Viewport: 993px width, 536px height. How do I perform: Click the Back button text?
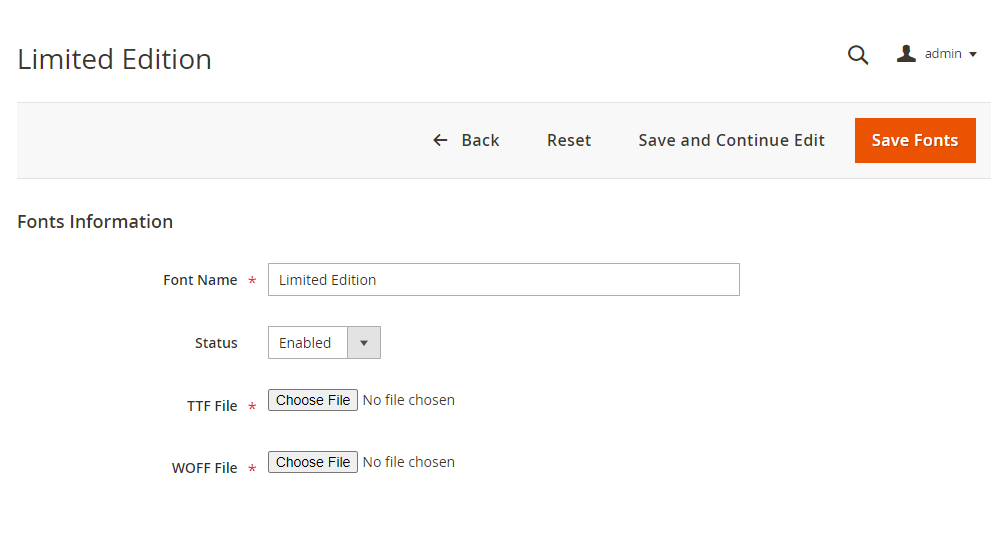[x=480, y=141]
